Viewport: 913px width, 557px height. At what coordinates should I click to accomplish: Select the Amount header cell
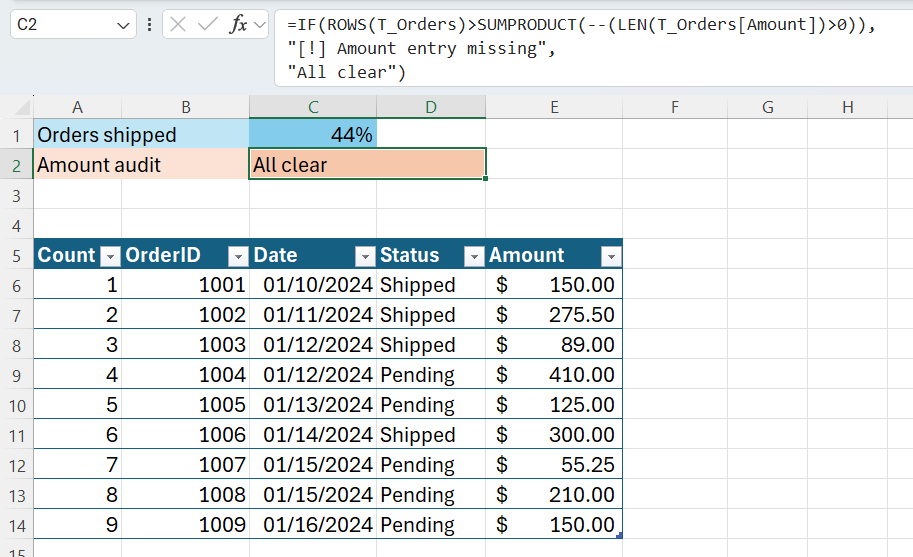click(x=554, y=255)
